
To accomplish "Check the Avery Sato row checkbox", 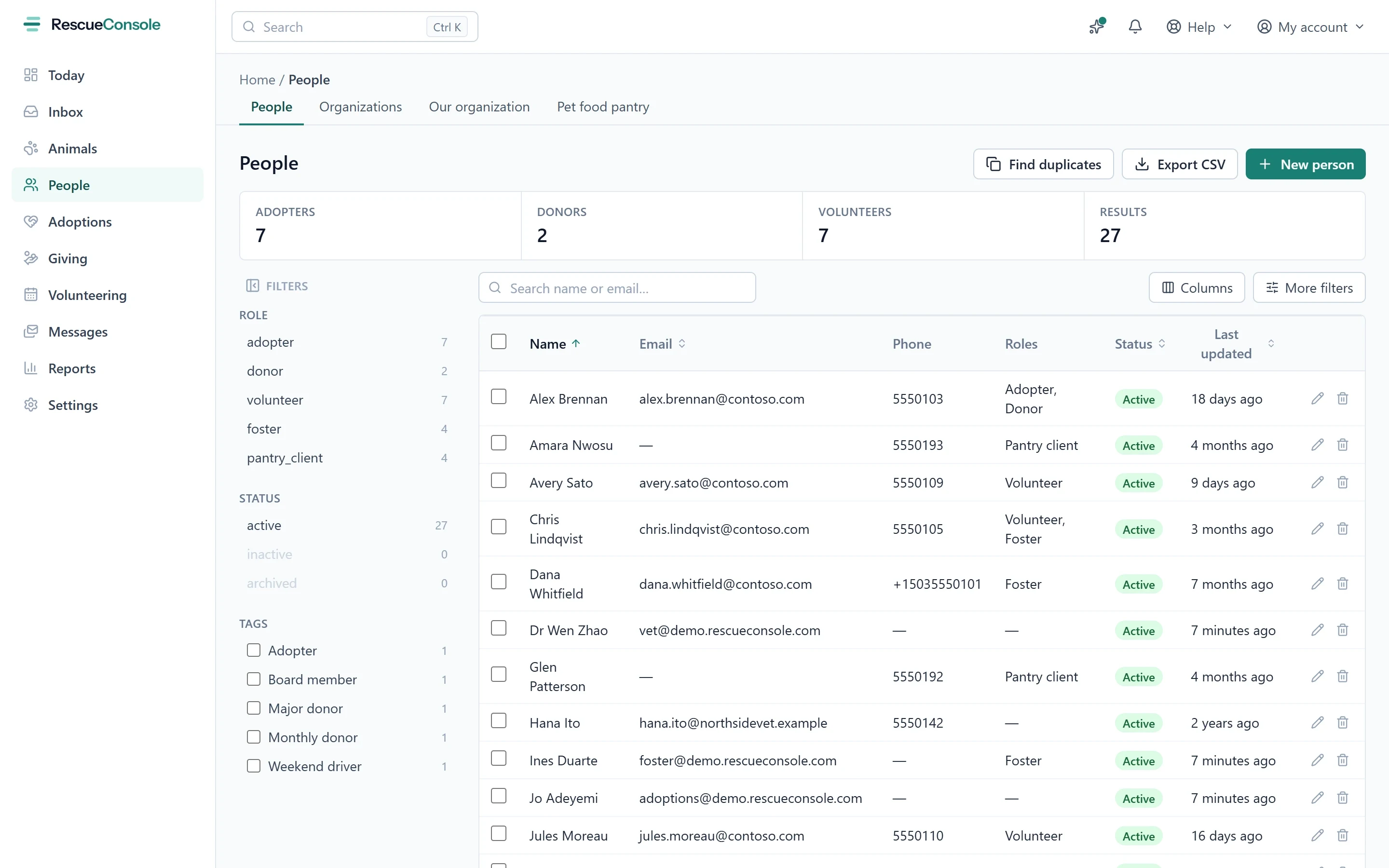I will 499,481.
